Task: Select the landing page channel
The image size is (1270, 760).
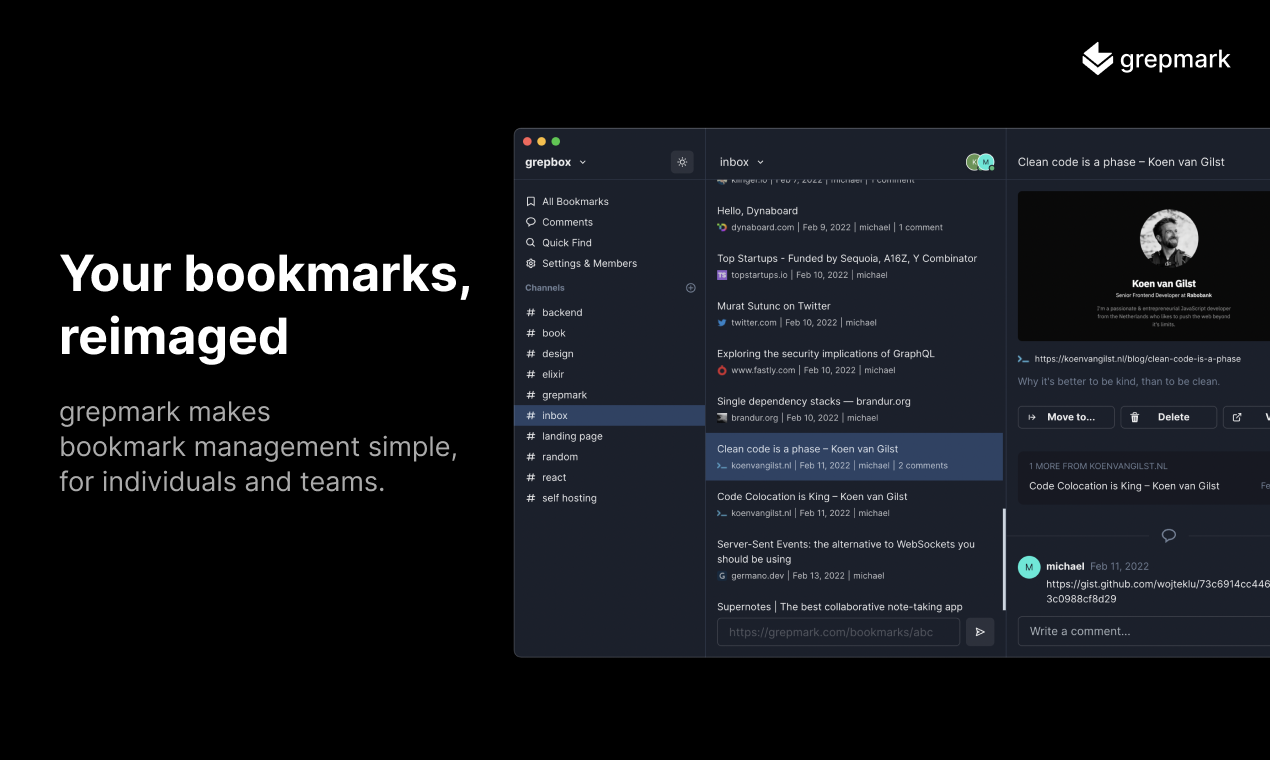Action: pyautogui.click(x=610, y=436)
